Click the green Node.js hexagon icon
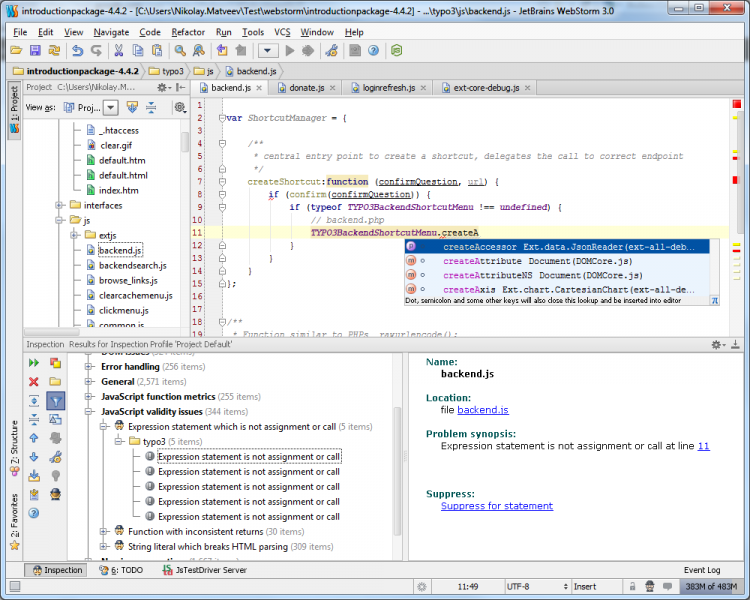The width and height of the screenshot is (750, 600). [397, 50]
